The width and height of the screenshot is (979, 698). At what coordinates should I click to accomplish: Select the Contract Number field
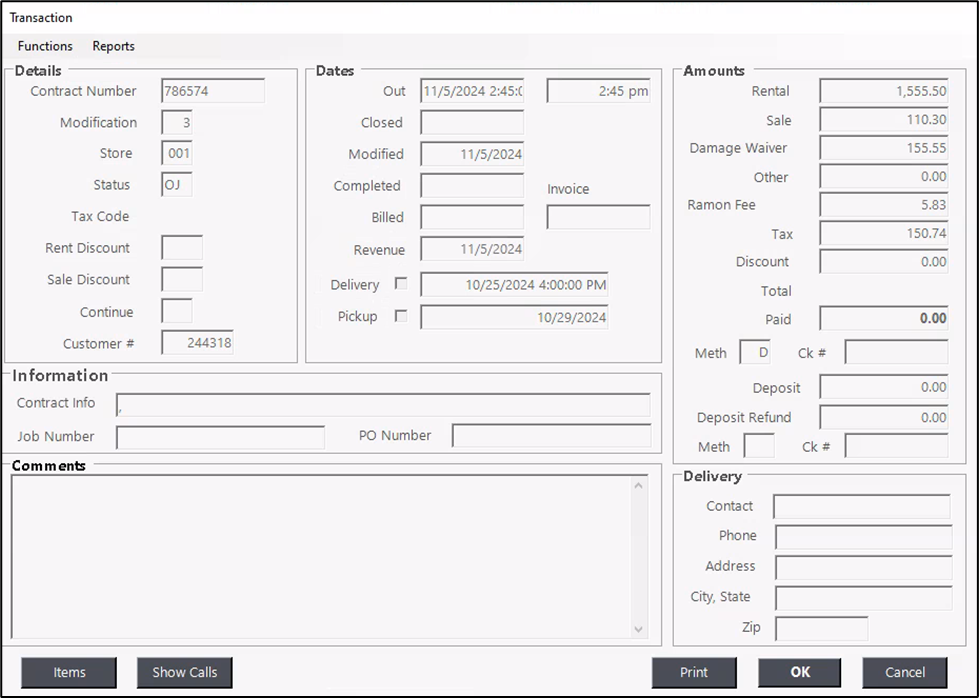click(213, 91)
